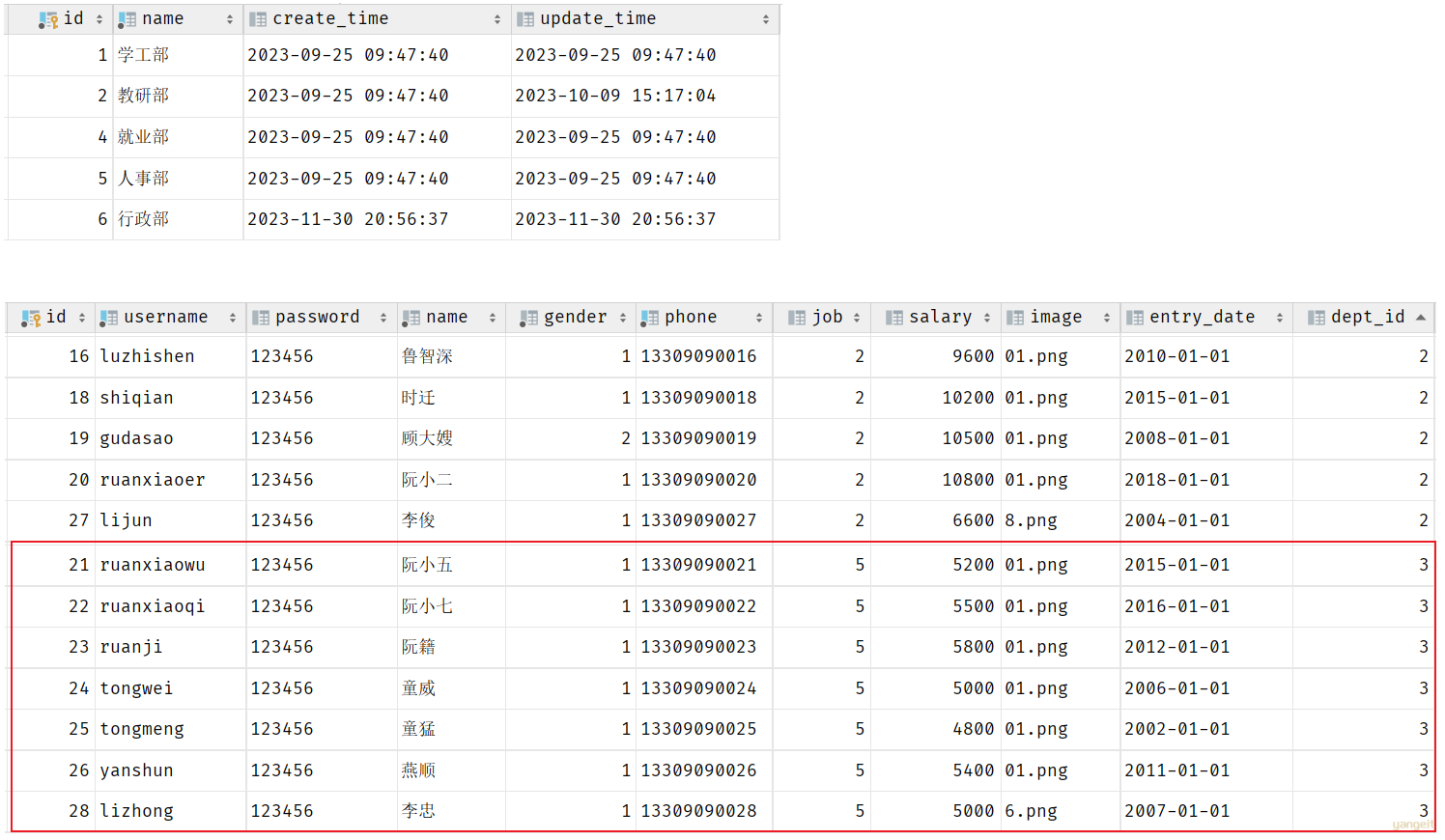The width and height of the screenshot is (1445, 840).
Task: Toggle sort arrows on password column
Action: point(383,318)
